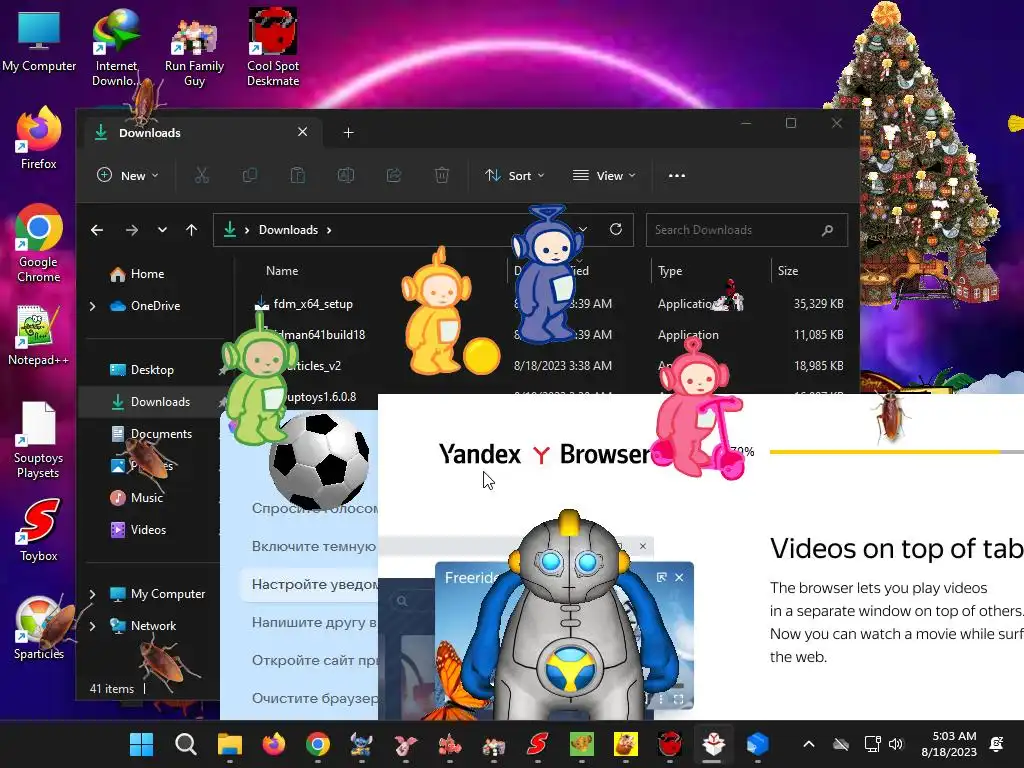Open Google Chrome desktop shortcut
The image size is (1024, 768).
(x=39, y=243)
